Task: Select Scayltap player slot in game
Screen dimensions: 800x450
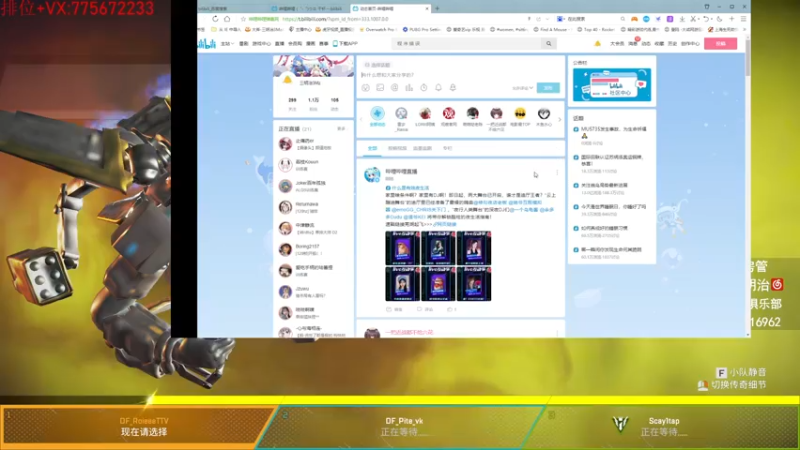Action: tap(663, 427)
